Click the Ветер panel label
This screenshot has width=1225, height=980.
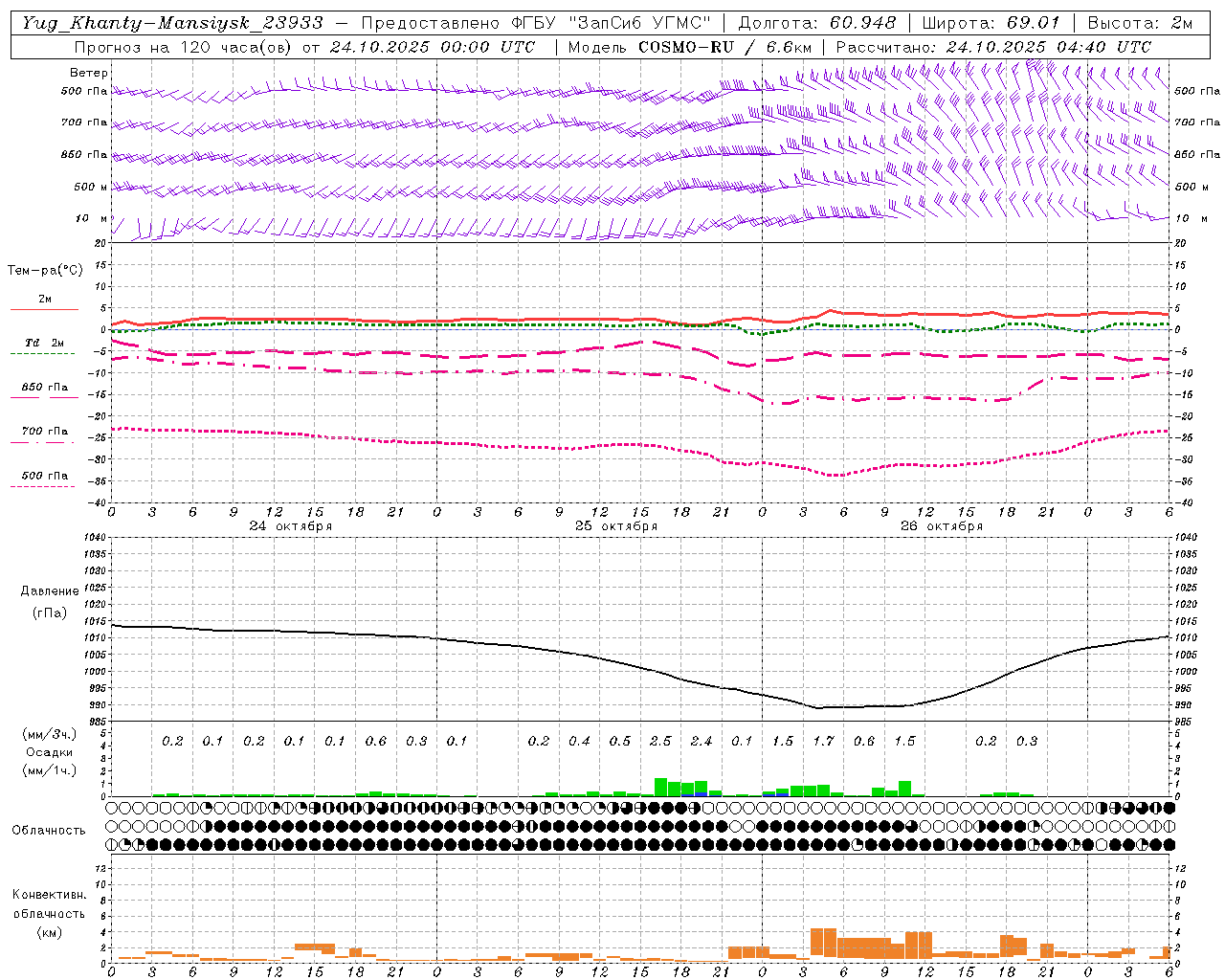pyautogui.click(x=88, y=73)
